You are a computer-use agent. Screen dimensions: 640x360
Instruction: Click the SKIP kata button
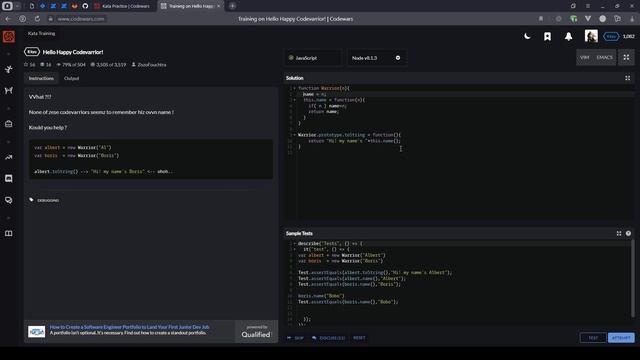[296, 338]
